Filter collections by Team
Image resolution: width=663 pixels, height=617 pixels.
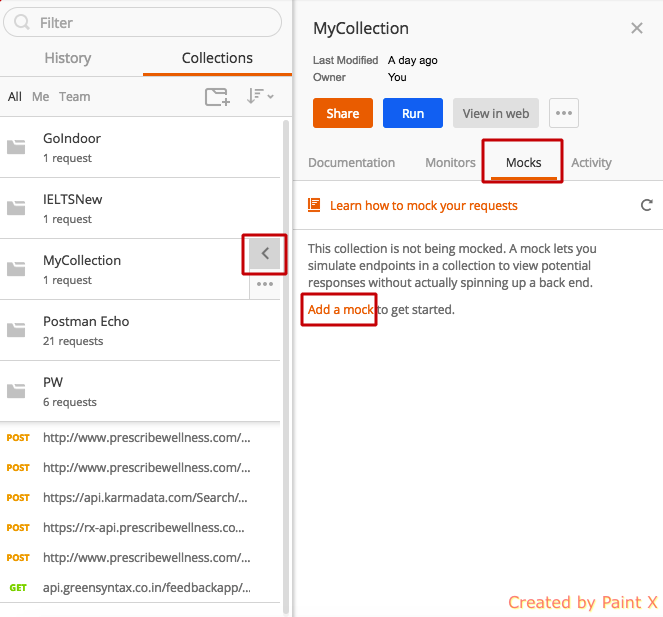point(75,97)
